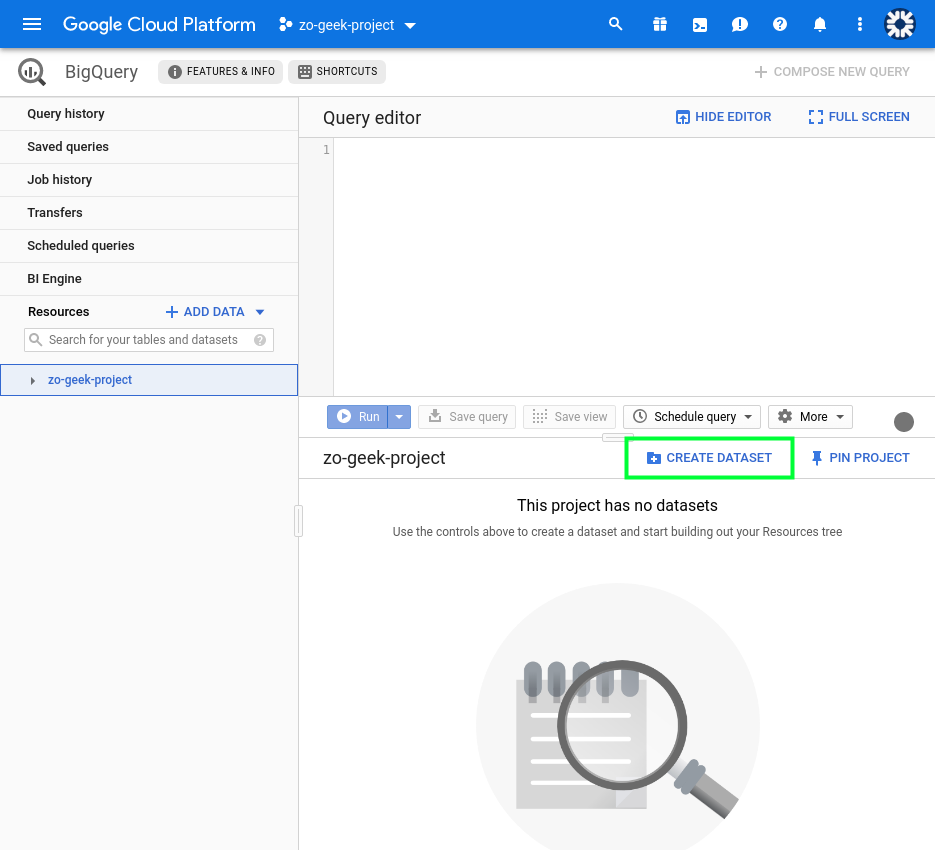
Task: Run the query
Action: 358,417
